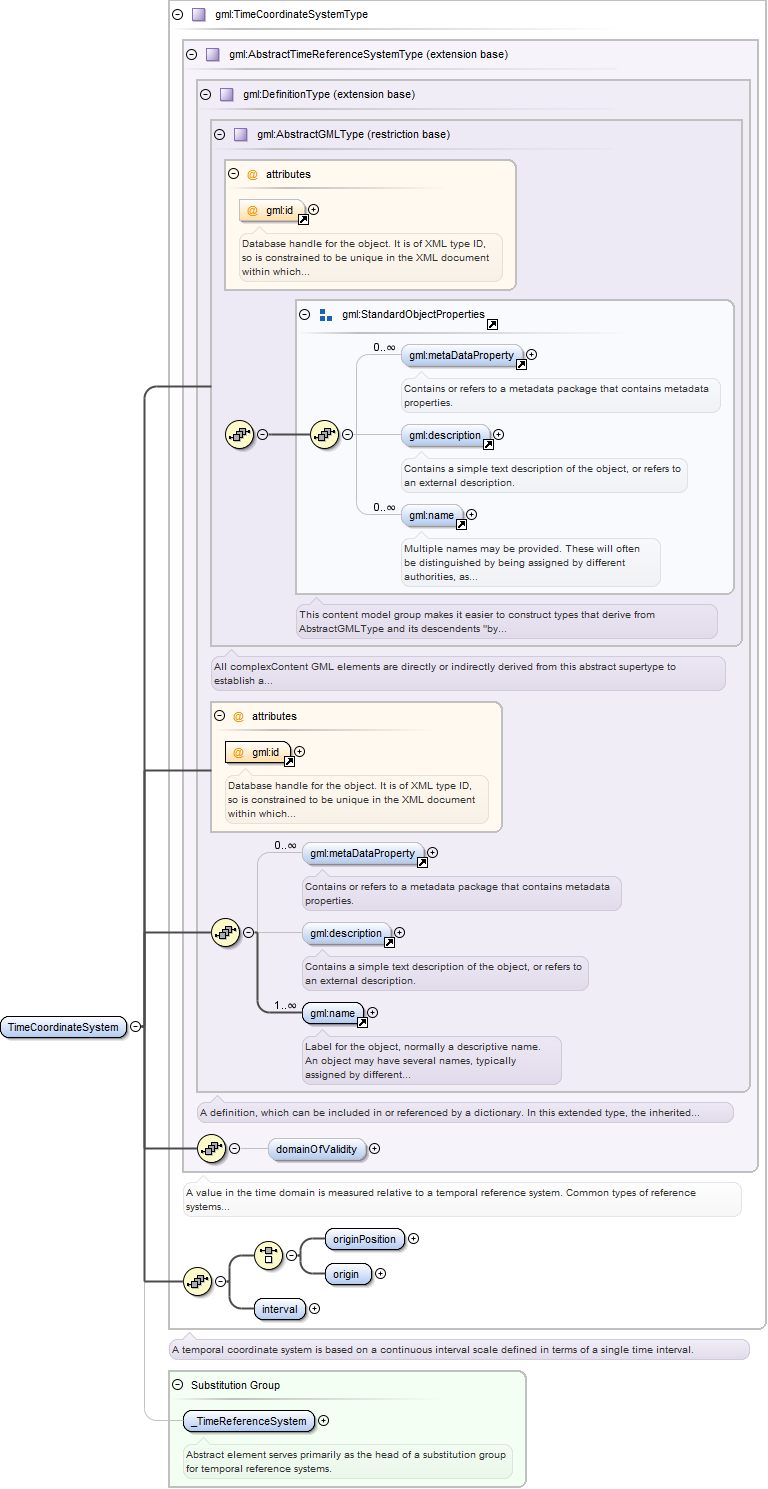Expand the originPosition element

pyautogui.click(x=413, y=1239)
